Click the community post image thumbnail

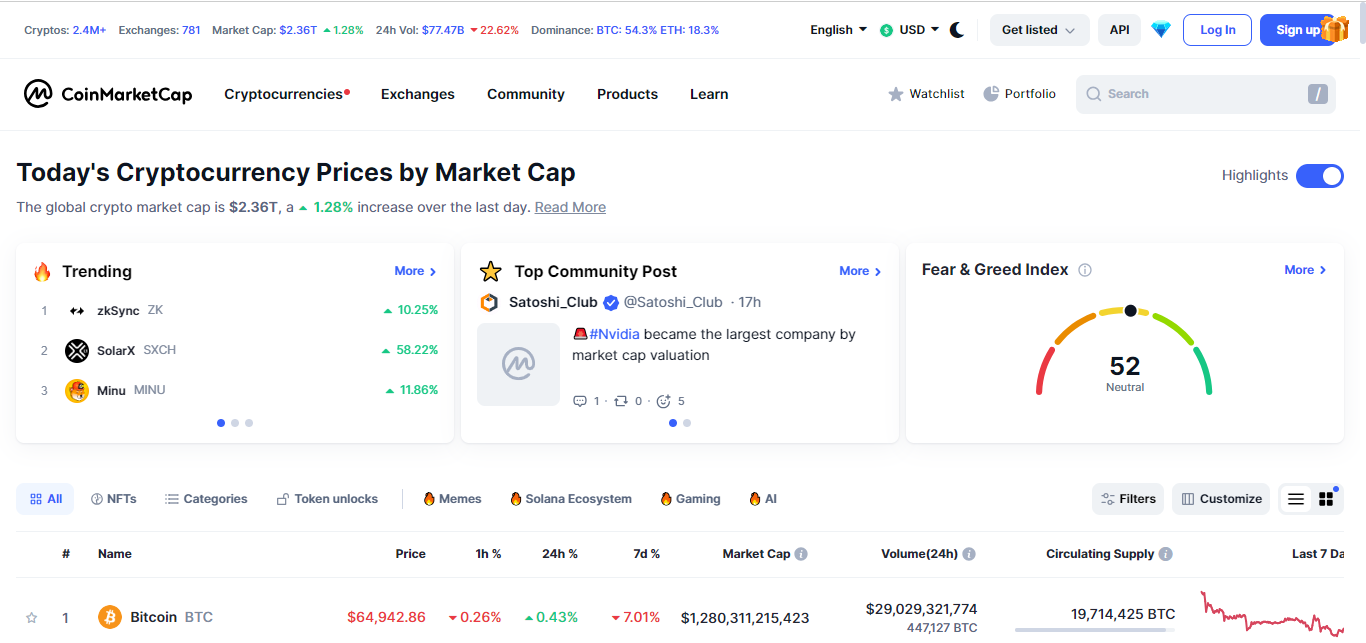click(x=518, y=364)
